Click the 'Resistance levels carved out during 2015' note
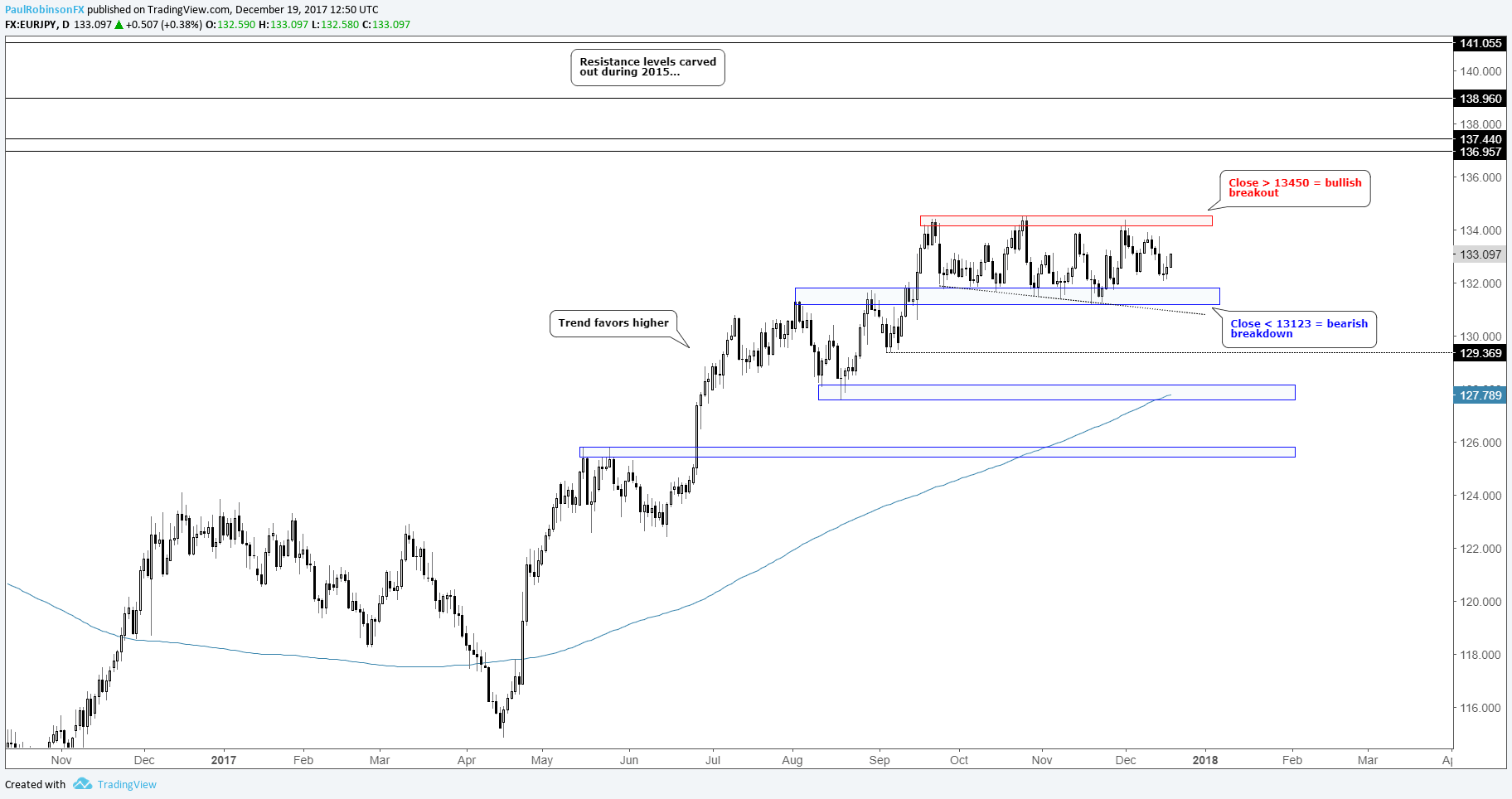1512x799 pixels. coord(647,67)
